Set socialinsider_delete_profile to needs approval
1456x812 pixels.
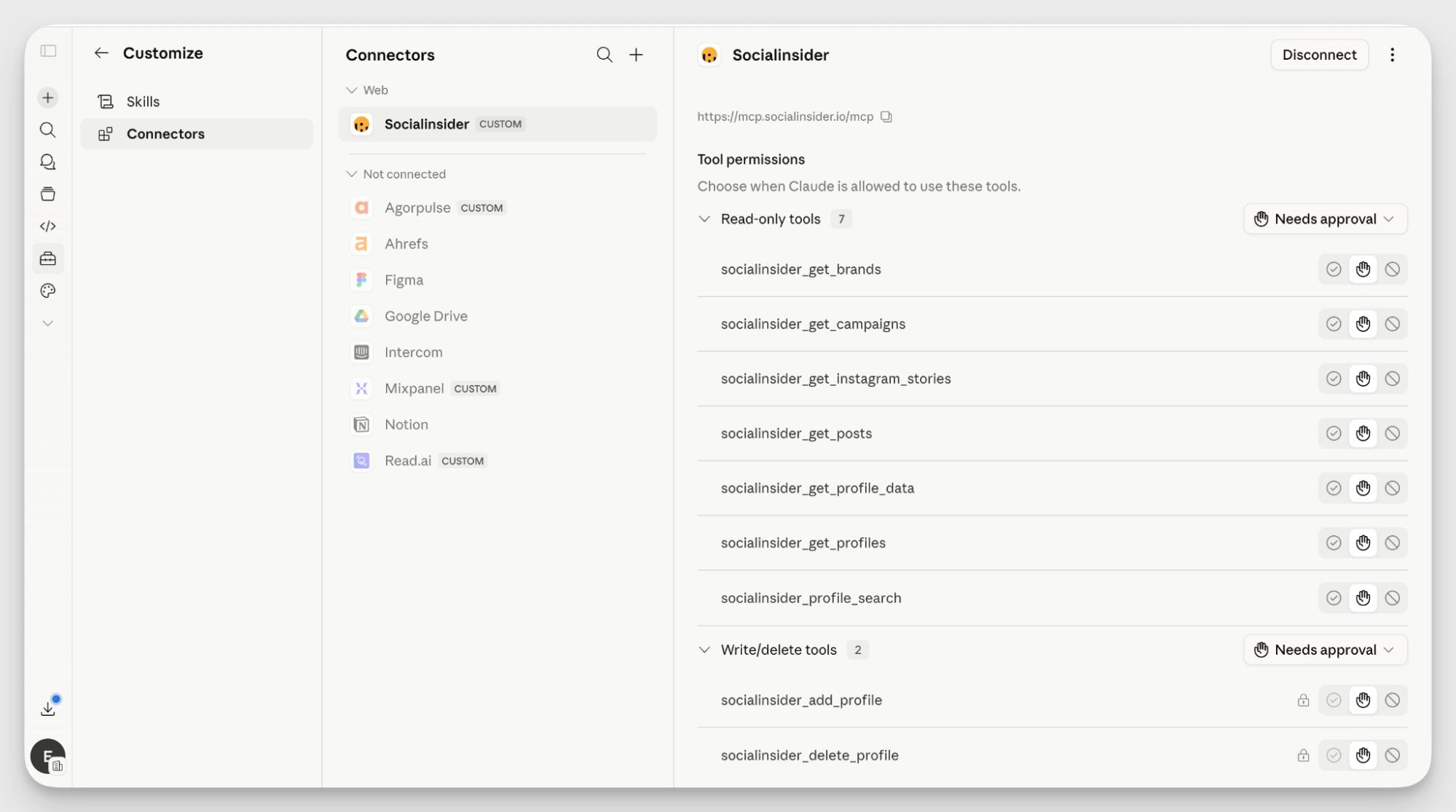(1363, 755)
